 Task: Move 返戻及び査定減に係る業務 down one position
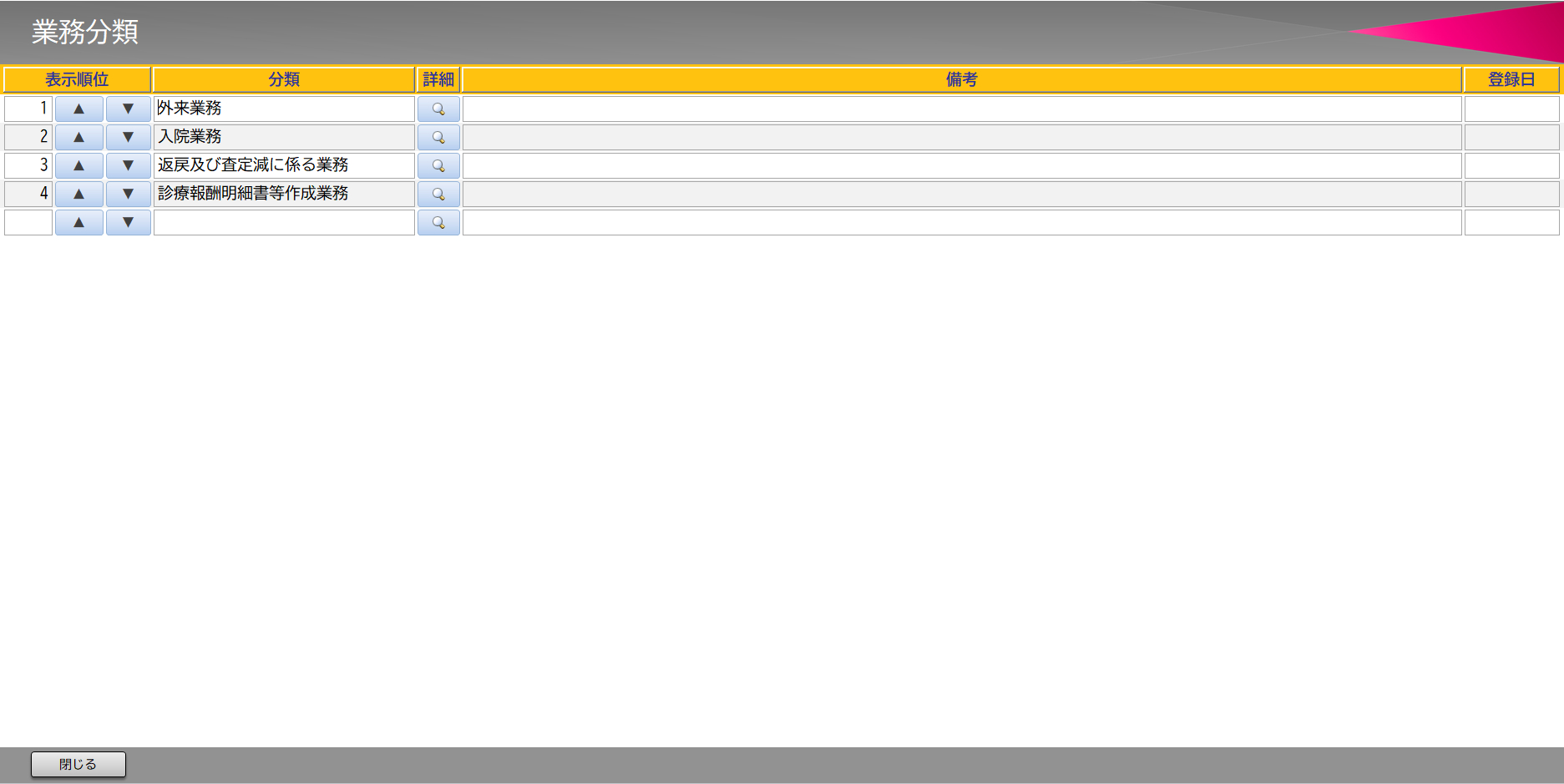click(x=128, y=165)
